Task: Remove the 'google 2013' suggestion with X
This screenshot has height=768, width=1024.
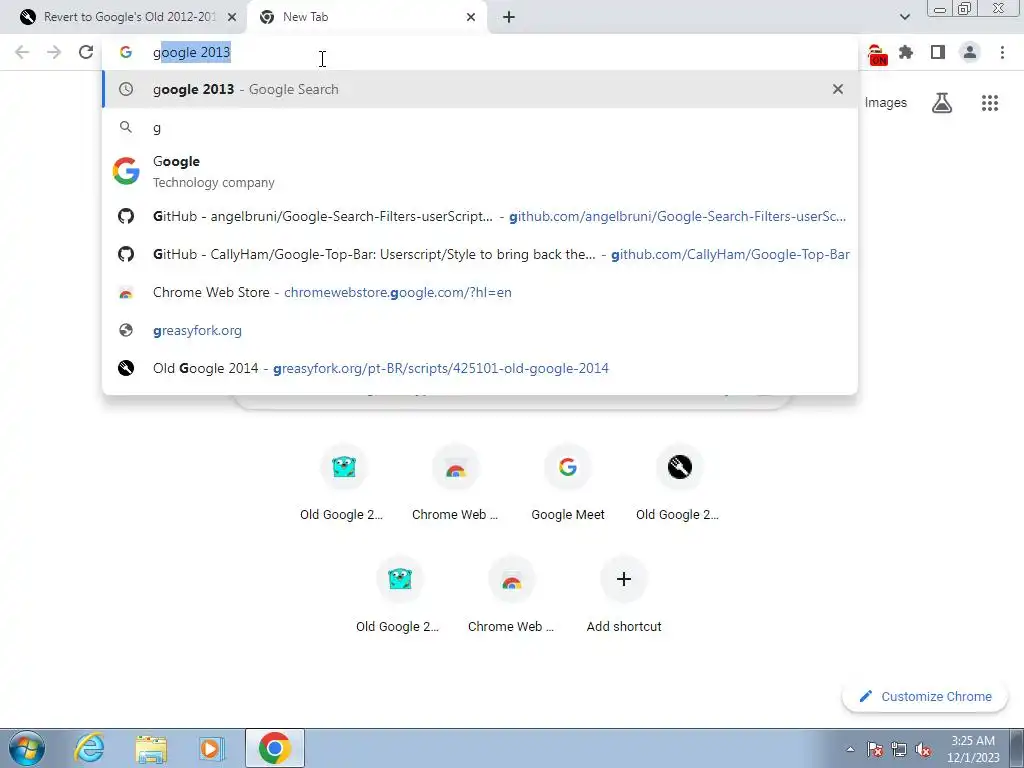Action: pos(838,89)
